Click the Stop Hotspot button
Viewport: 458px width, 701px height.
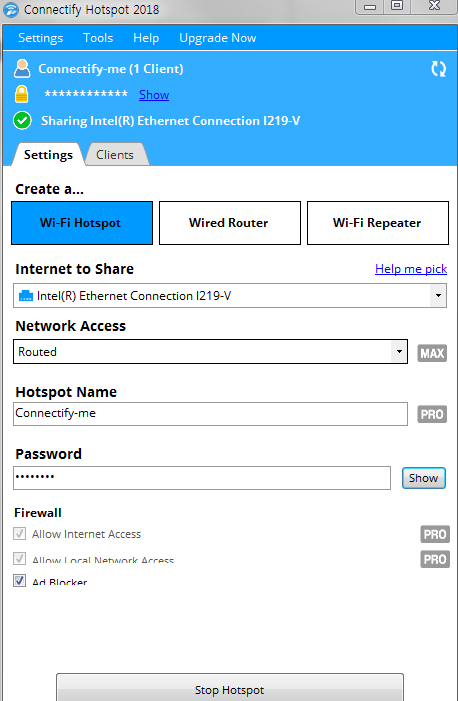pos(230,688)
